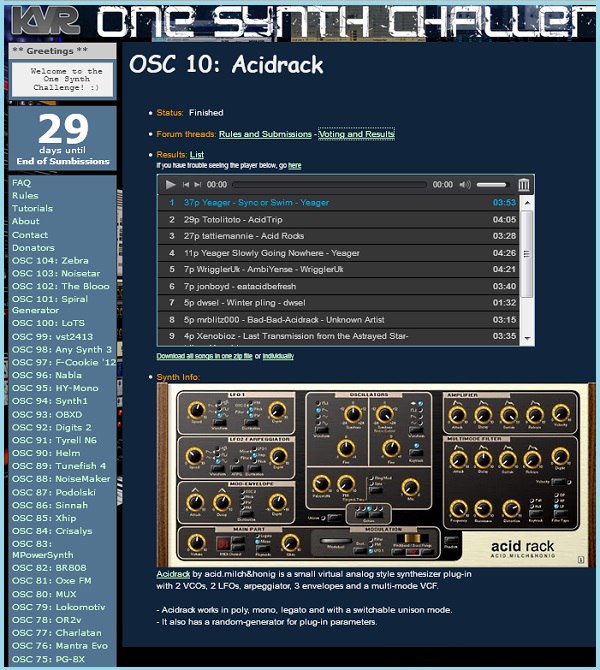This screenshot has width=600, height=670.
Task: Click the KVR logo in the banner
Action: (46, 21)
